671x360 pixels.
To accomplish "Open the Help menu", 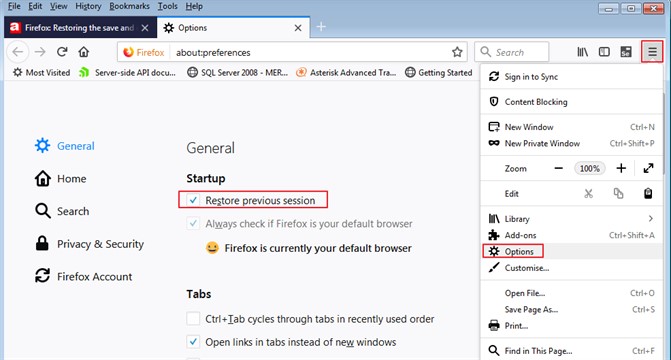I will [x=194, y=6].
